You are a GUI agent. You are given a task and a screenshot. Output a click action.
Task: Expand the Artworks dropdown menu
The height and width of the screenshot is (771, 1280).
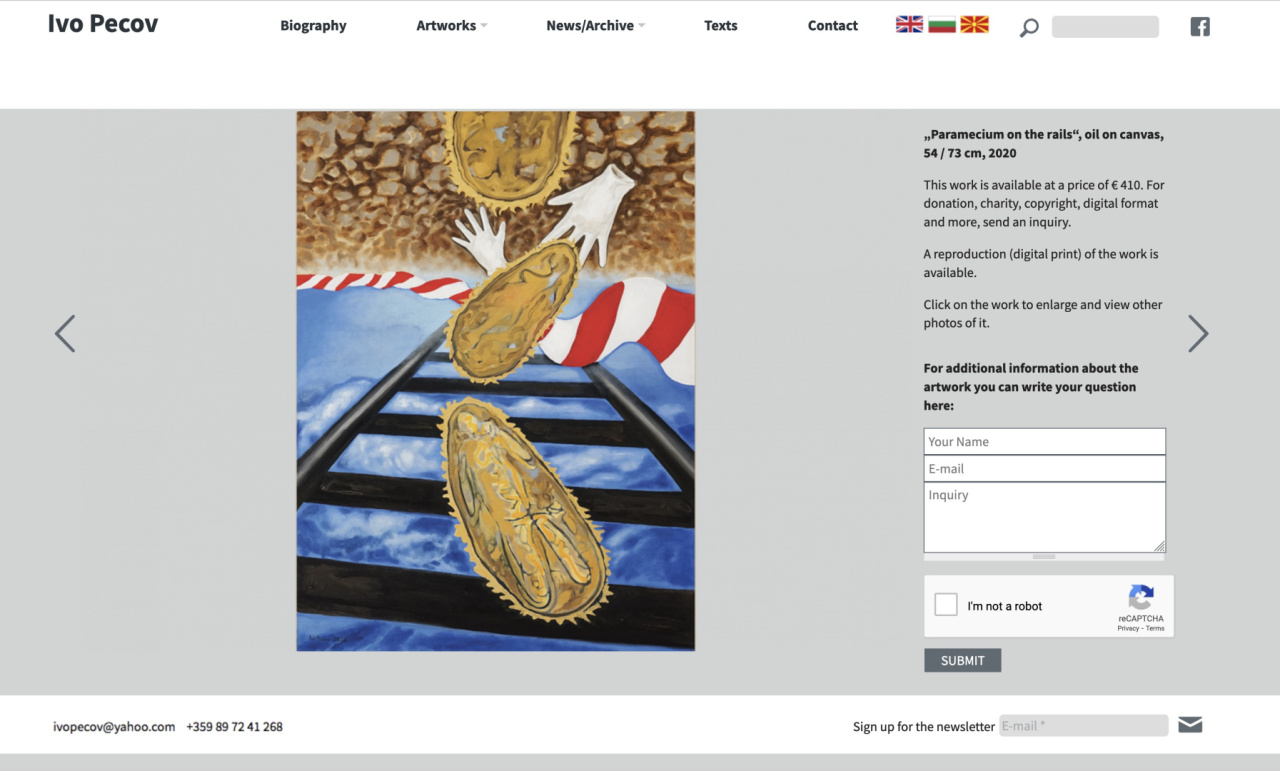[452, 26]
